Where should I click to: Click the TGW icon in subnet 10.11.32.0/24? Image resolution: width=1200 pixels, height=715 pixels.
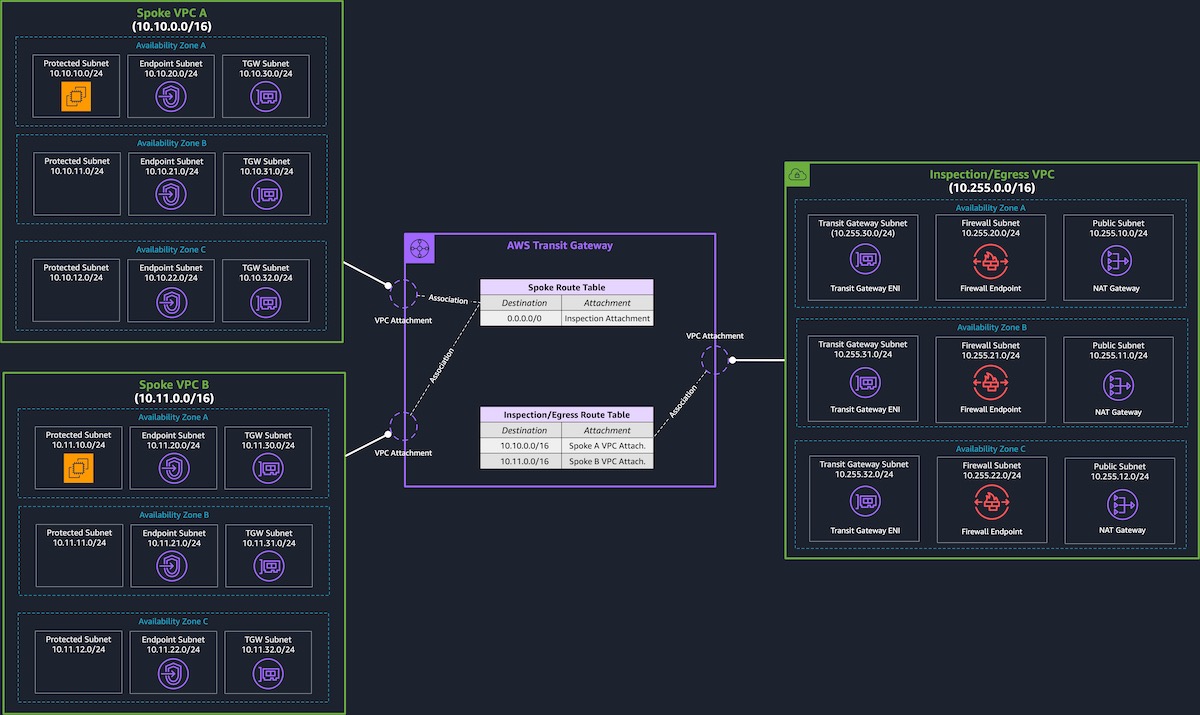(266, 672)
